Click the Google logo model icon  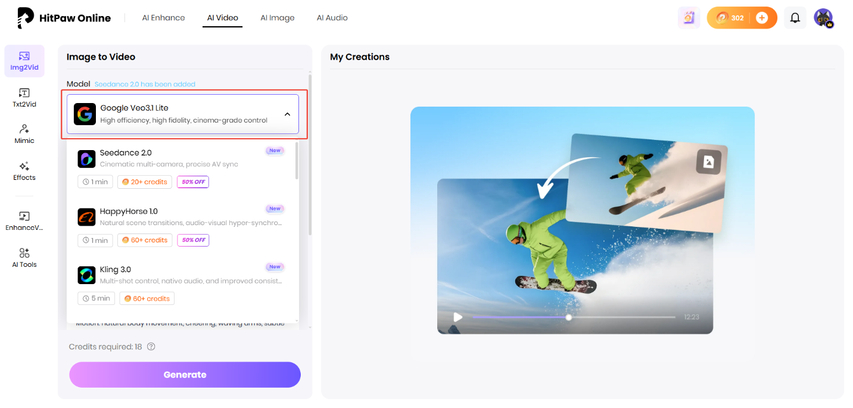[x=85, y=114]
